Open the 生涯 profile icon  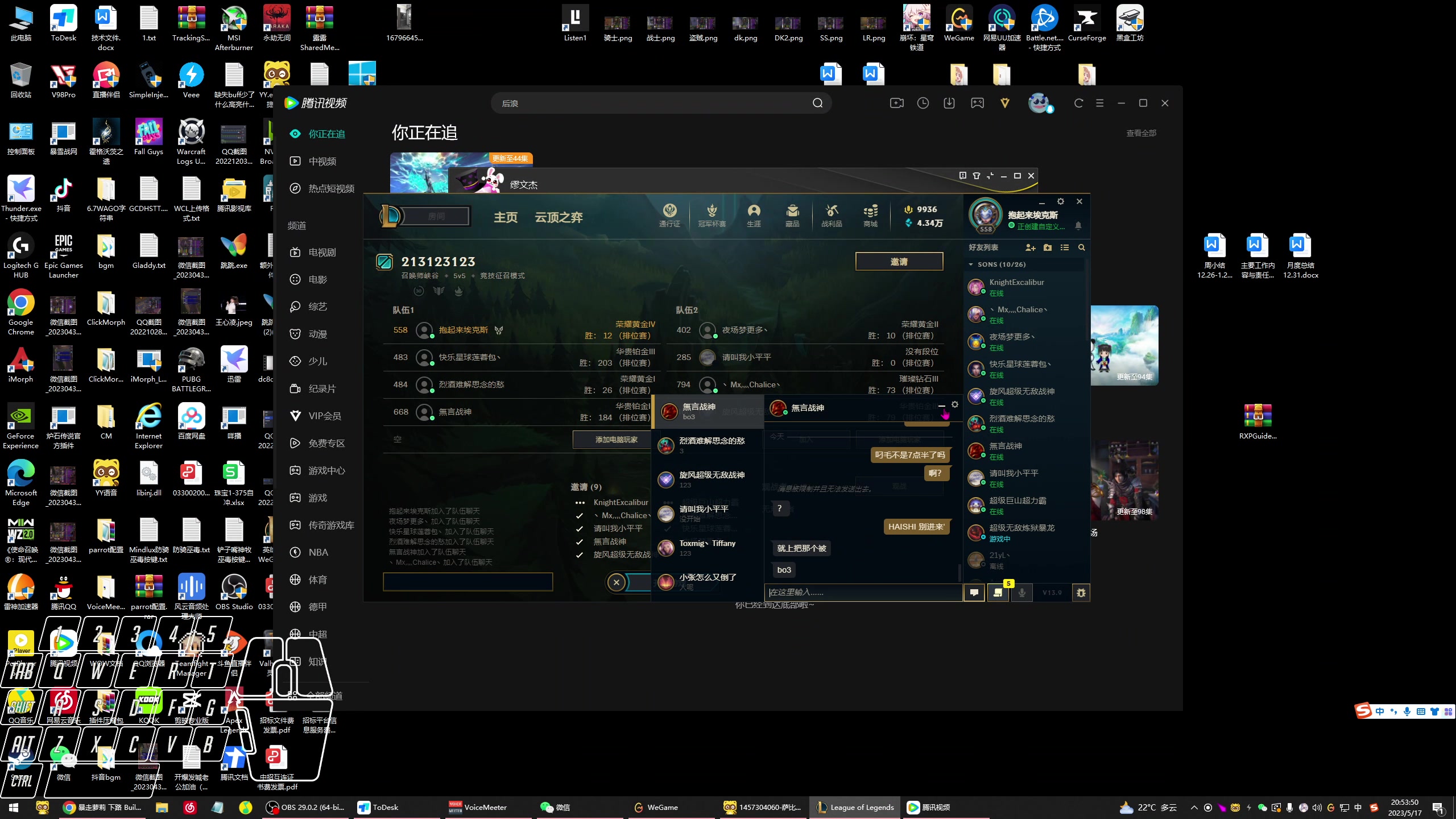(x=754, y=216)
